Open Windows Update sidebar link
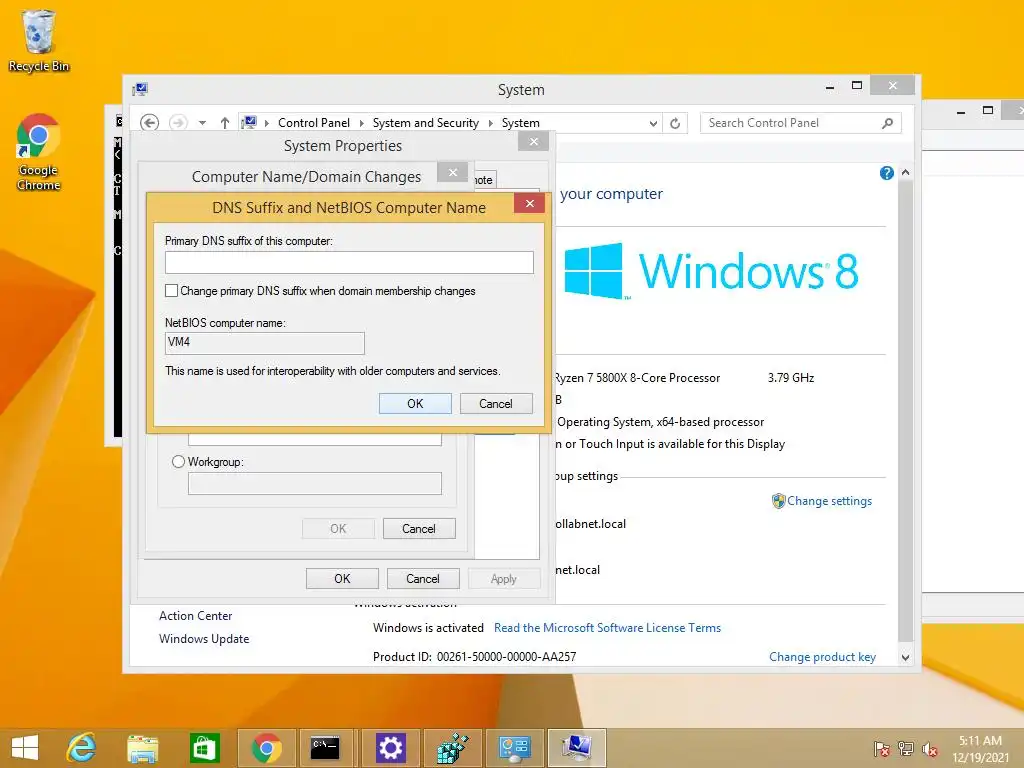The height and width of the screenshot is (768, 1024). 204,639
